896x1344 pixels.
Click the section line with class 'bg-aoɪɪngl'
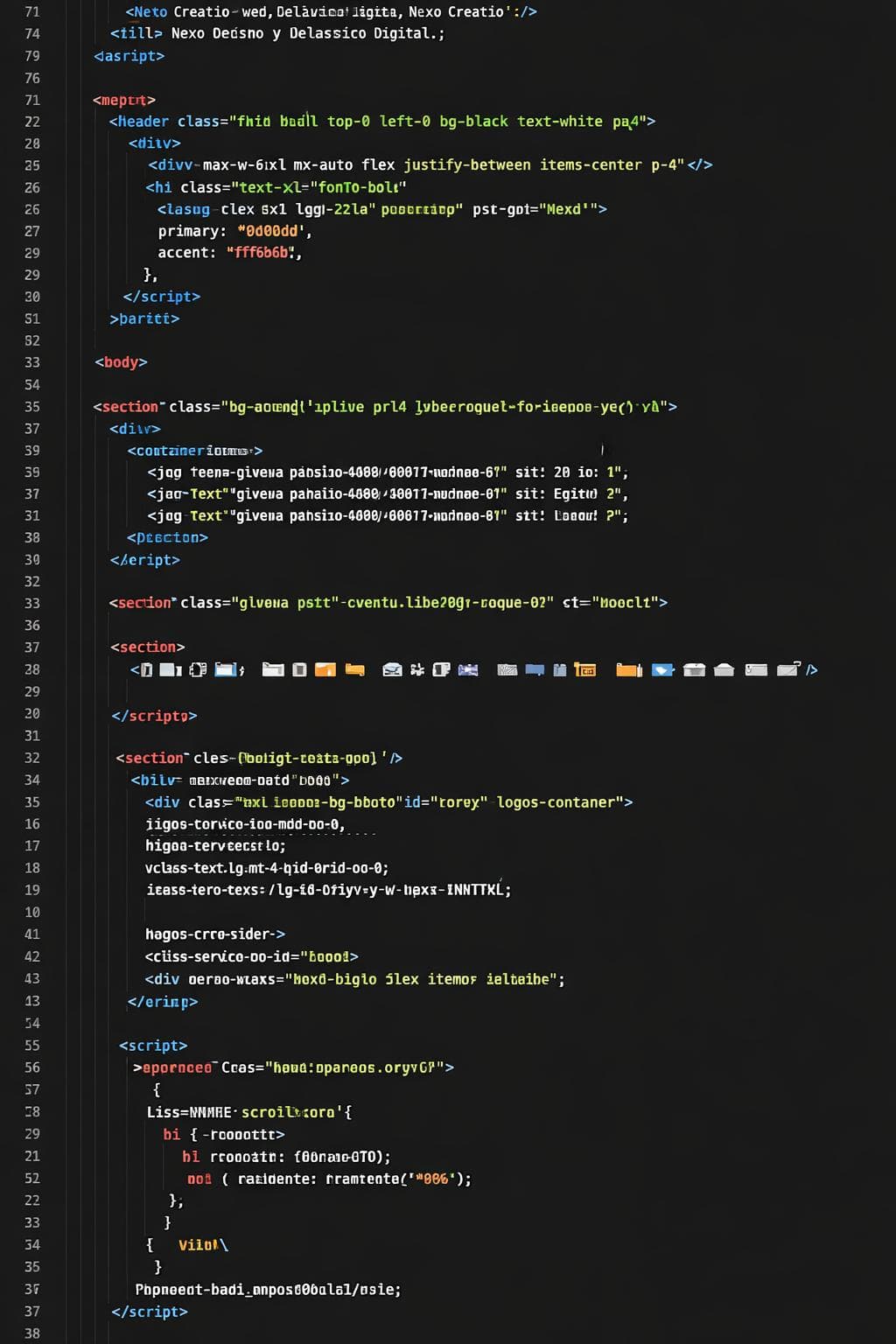tap(385, 407)
